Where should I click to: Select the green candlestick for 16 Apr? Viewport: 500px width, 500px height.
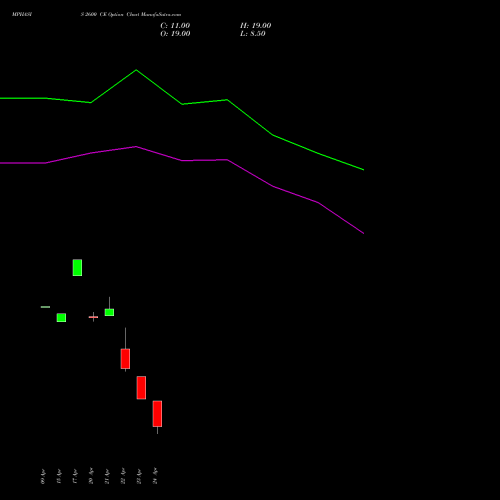pyautogui.click(x=61, y=318)
